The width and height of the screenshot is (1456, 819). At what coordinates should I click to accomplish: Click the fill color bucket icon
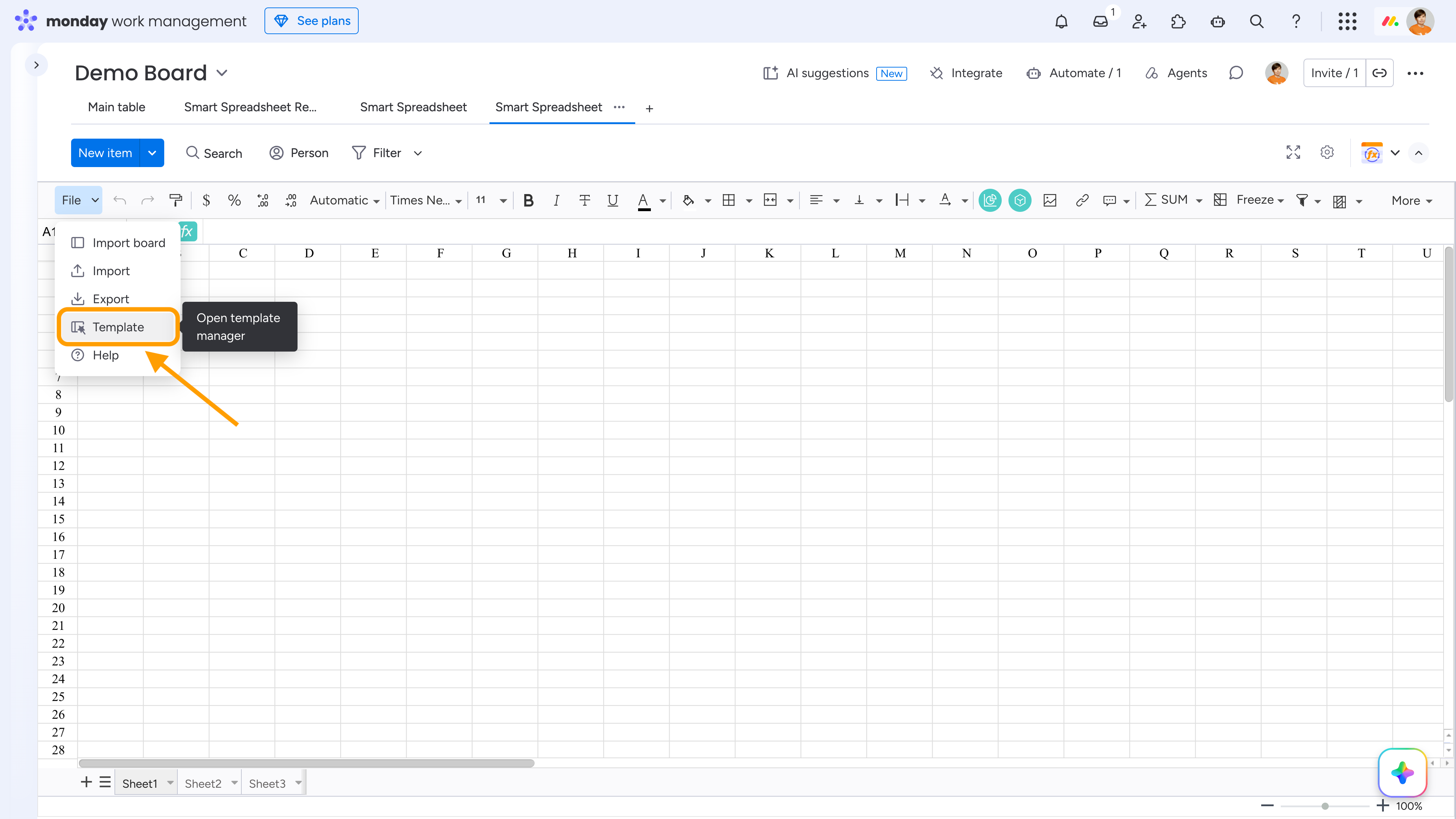(x=688, y=200)
